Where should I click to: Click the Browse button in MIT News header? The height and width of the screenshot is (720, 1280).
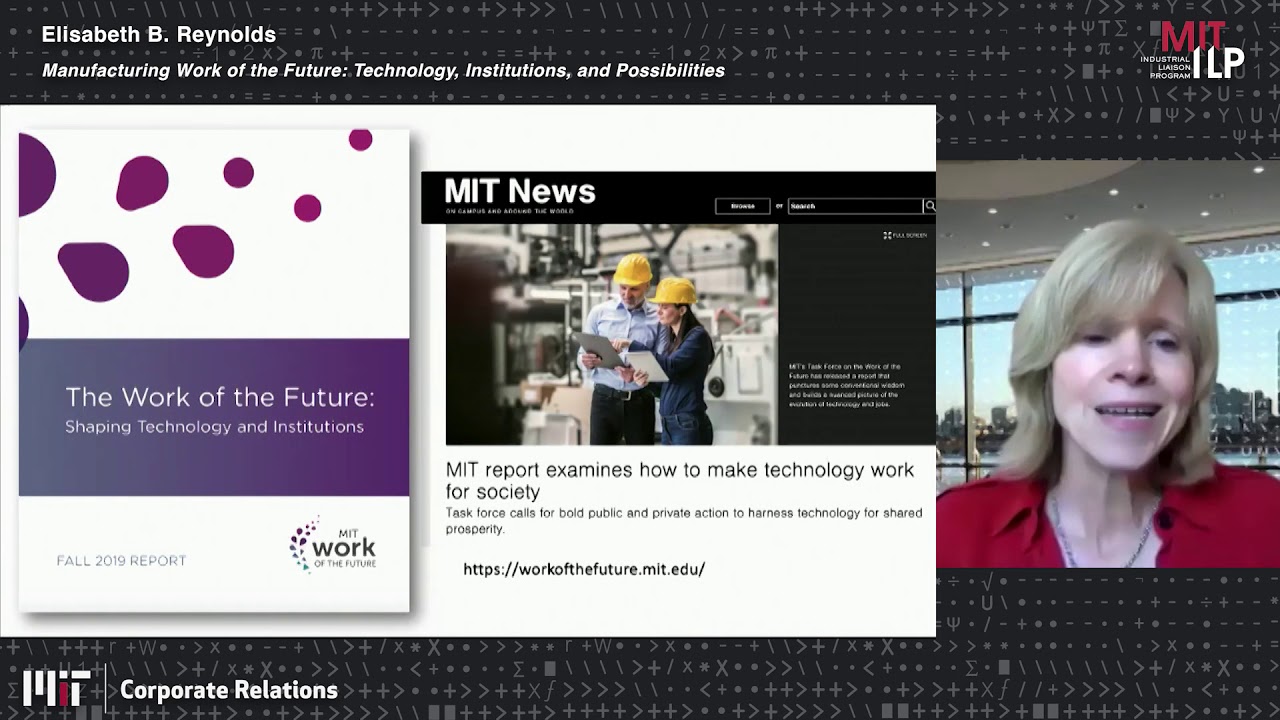pos(743,206)
